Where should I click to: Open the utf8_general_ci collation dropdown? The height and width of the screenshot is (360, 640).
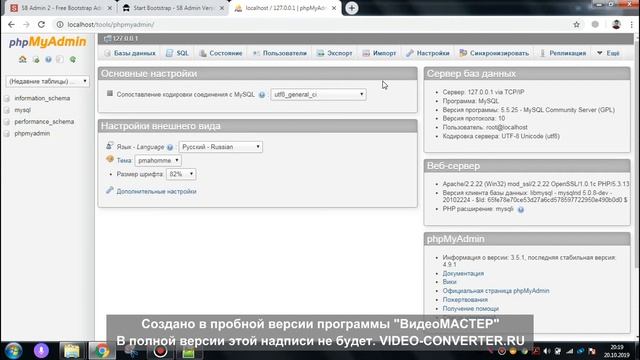tap(318, 95)
